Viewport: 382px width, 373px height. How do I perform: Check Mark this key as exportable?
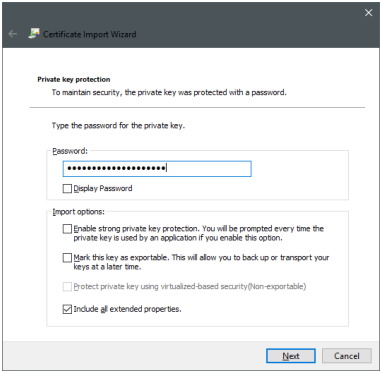pos(67,258)
